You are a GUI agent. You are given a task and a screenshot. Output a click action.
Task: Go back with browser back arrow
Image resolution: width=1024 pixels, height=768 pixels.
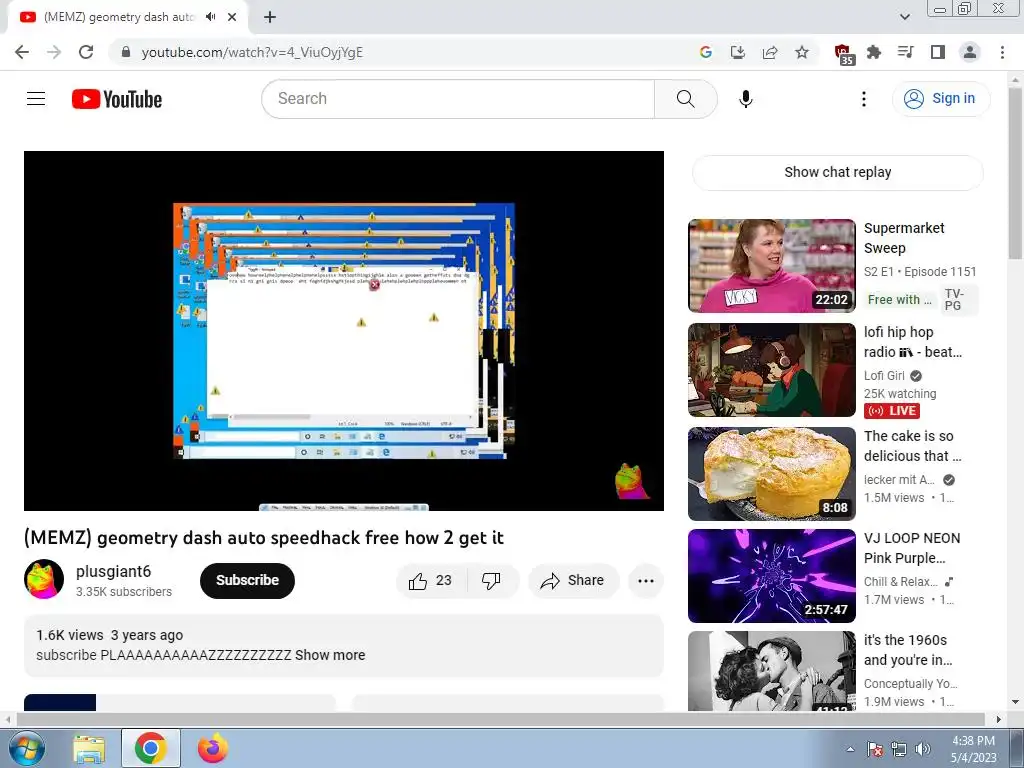[22, 52]
